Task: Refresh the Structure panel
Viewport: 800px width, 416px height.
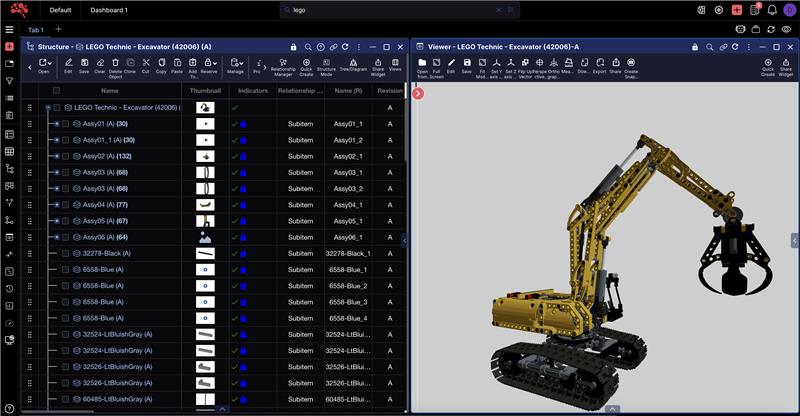Action: [345, 47]
